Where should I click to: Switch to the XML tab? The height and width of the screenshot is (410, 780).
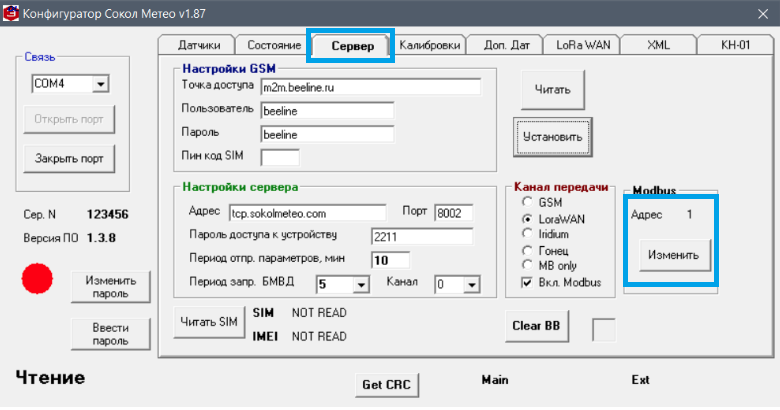[x=659, y=45]
